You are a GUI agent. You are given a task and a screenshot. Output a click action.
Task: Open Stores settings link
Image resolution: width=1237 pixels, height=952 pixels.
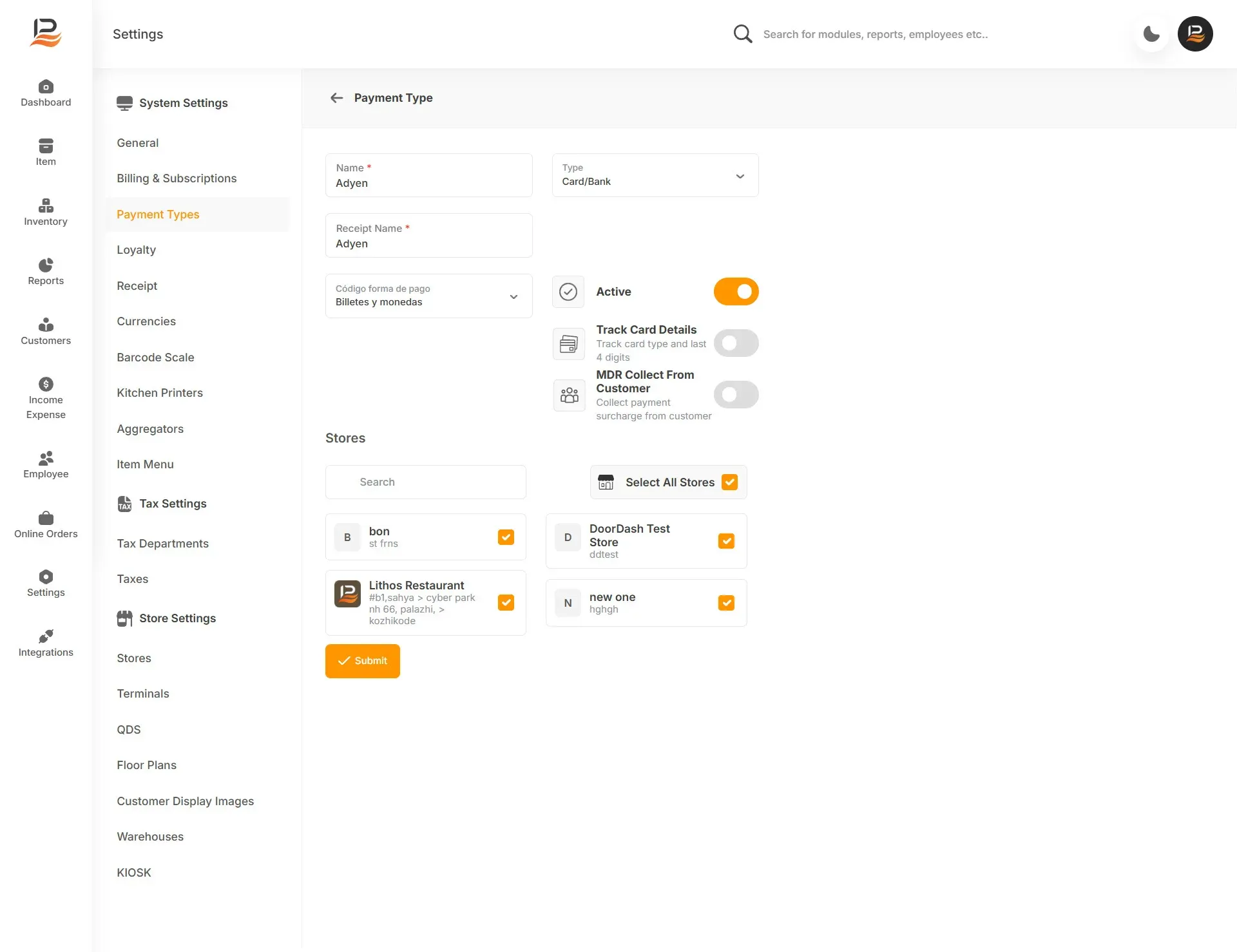[133, 658]
